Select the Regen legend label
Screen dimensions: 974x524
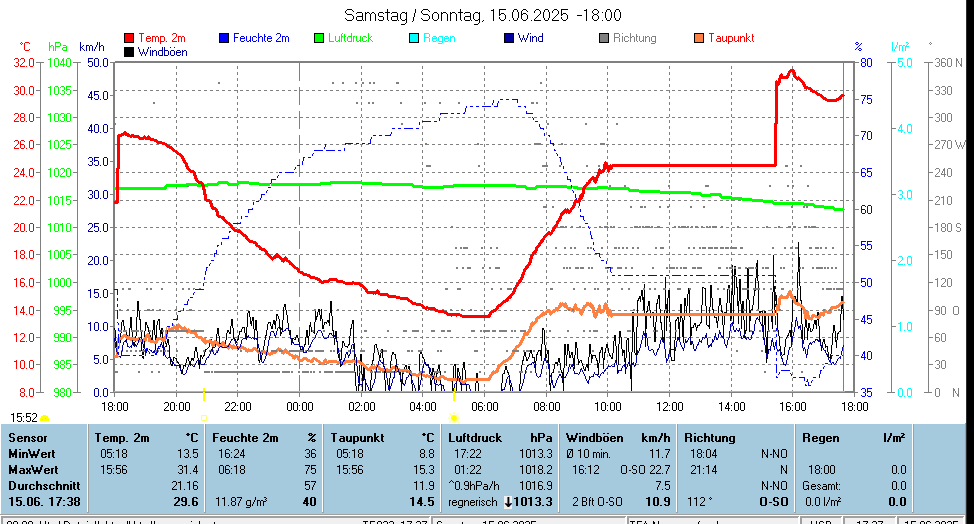pyautogui.click(x=439, y=38)
